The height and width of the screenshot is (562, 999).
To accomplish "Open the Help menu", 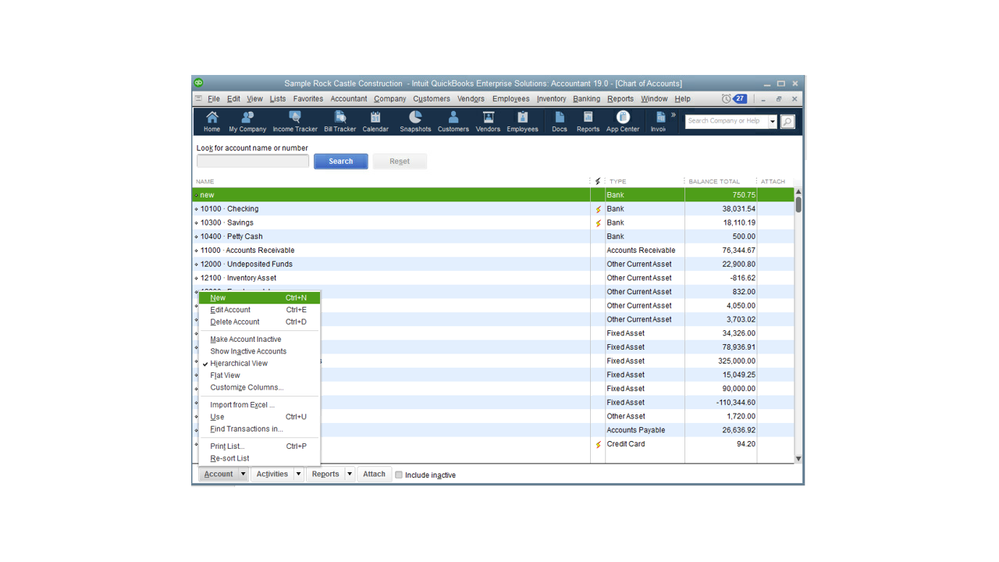I will (682, 99).
